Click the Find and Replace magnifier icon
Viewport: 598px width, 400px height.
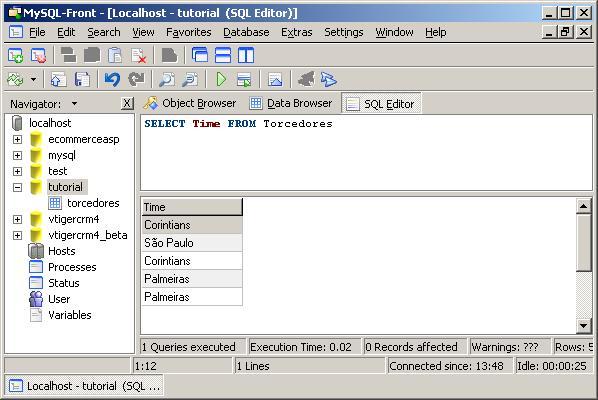click(190, 80)
